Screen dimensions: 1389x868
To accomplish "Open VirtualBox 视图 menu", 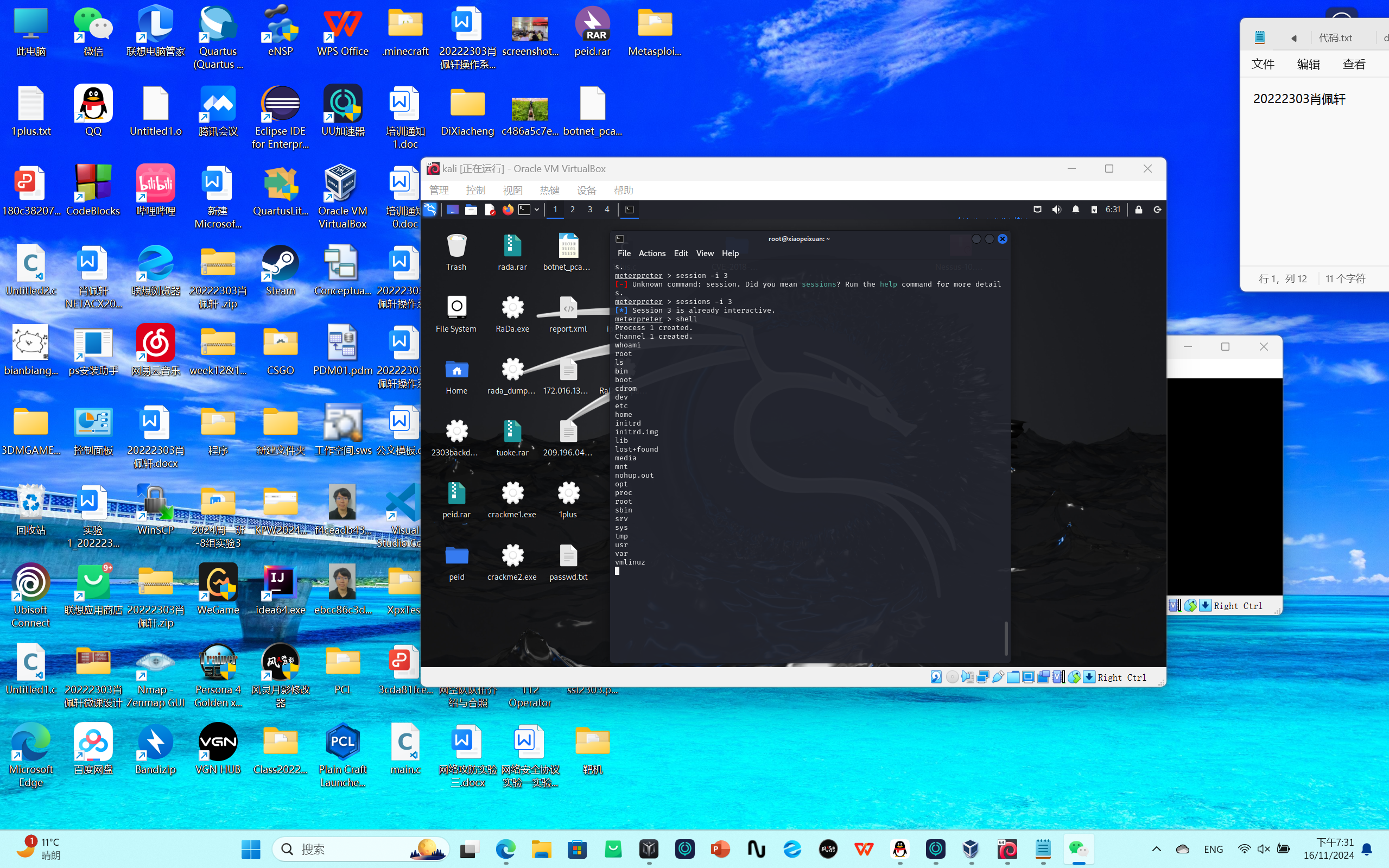I will pyautogui.click(x=512, y=190).
